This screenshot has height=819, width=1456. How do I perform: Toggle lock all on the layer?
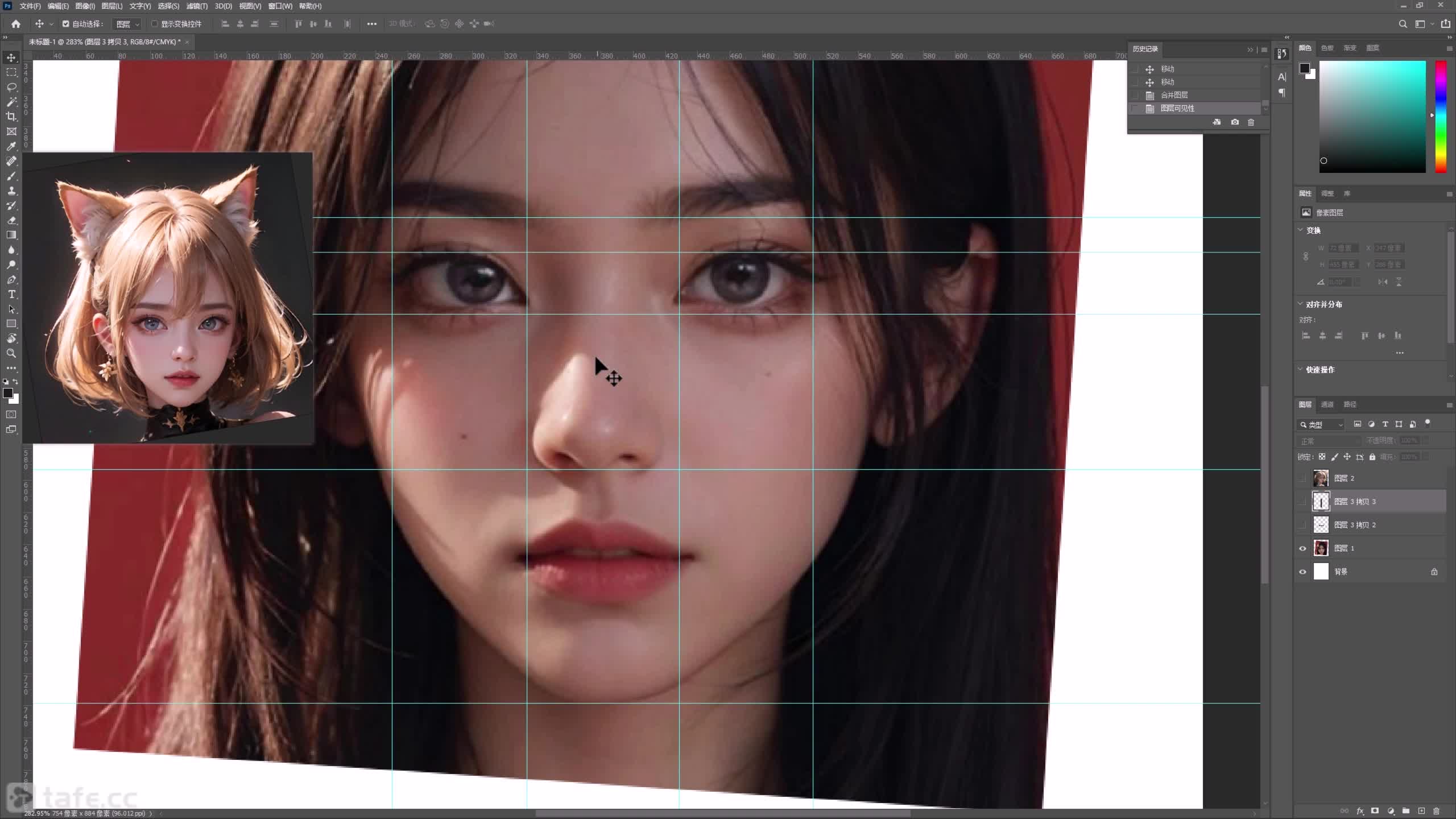click(x=1372, y=457)
